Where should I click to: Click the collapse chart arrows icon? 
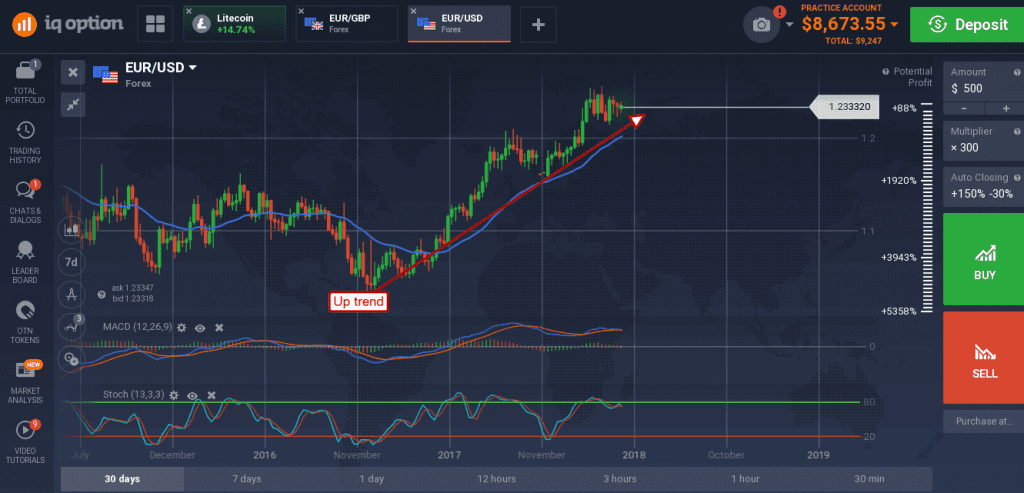click(x=73, y=104)
